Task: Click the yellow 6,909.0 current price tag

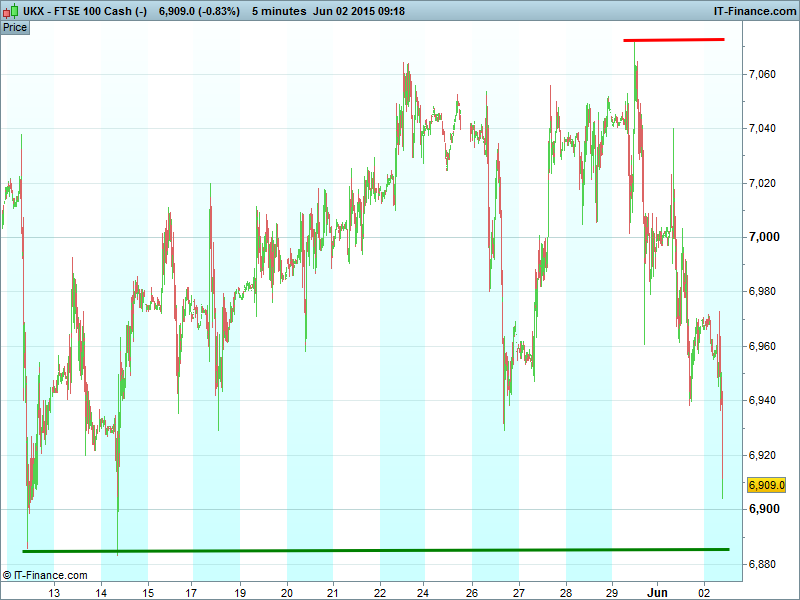Action: point(767,485)
